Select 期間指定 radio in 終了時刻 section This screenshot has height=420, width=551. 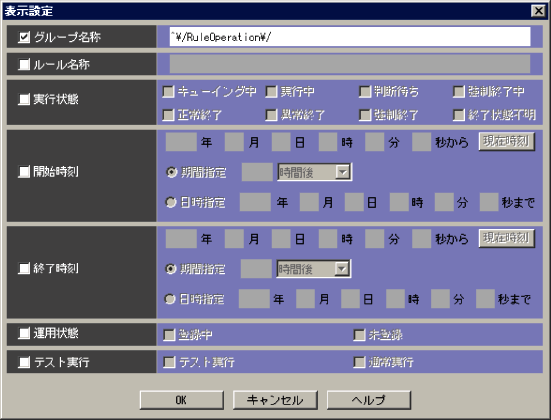point(171,269)
